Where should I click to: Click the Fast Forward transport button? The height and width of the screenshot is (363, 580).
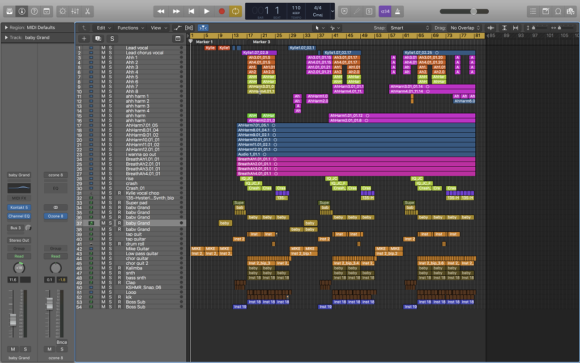[x=176, y=11]
